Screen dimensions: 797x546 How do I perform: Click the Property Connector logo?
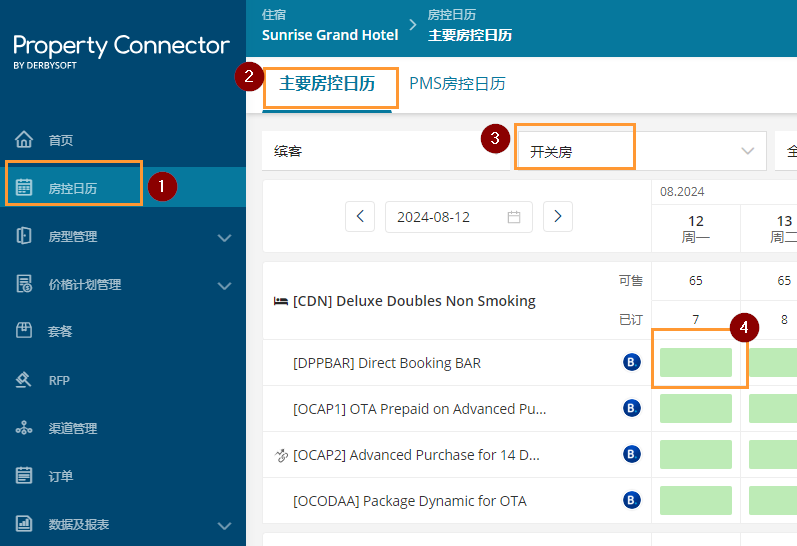121,51
